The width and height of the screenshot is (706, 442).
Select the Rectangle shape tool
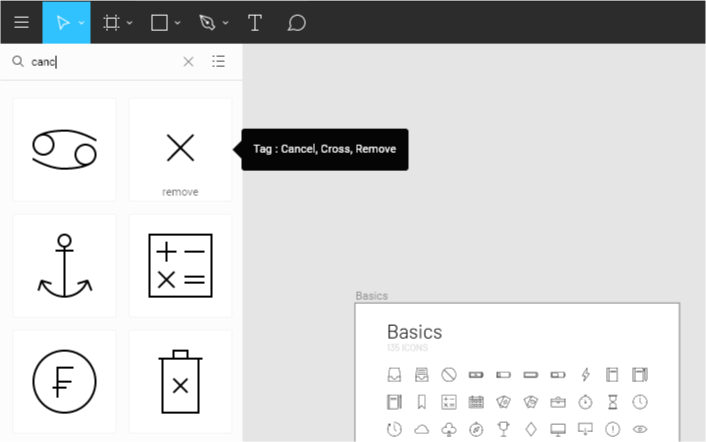pyautogui.click(x=159, y=23)
